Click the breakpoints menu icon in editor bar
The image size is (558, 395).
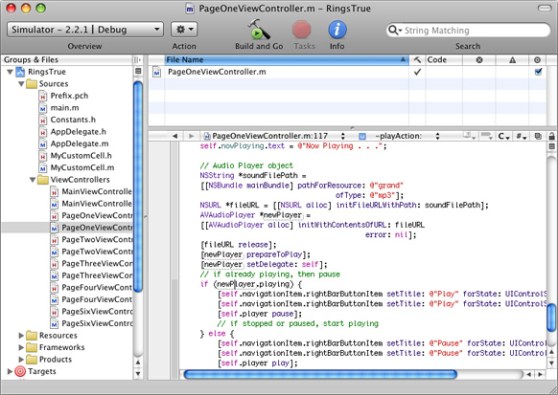486,136
